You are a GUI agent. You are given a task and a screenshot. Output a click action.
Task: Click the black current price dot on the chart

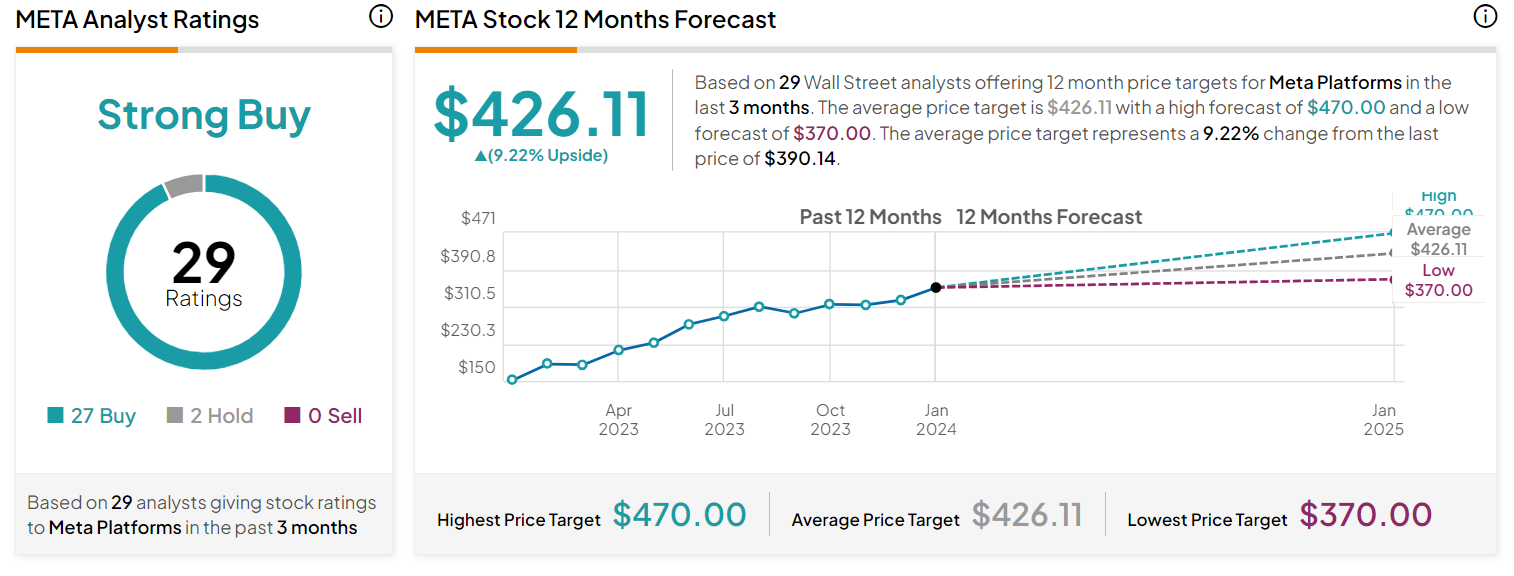pos(936,288)
